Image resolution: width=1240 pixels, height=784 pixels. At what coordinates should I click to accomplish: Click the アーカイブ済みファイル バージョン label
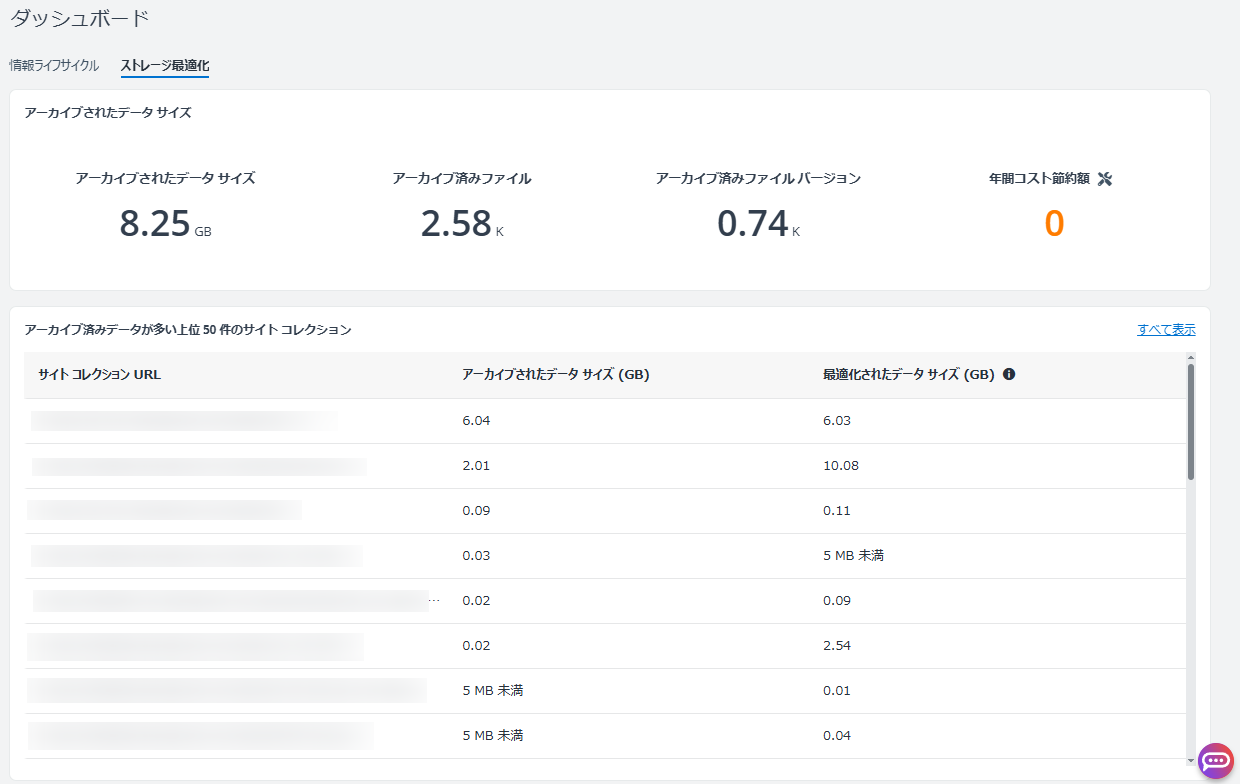point(758,178)
